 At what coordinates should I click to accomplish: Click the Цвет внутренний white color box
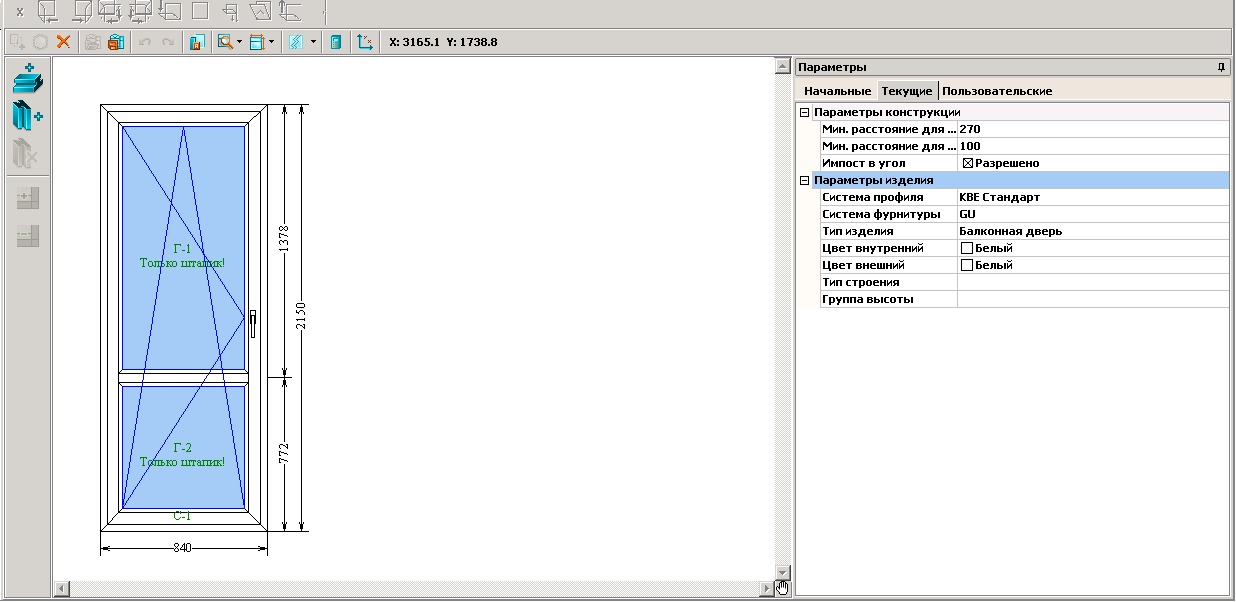tap(967, 248)
